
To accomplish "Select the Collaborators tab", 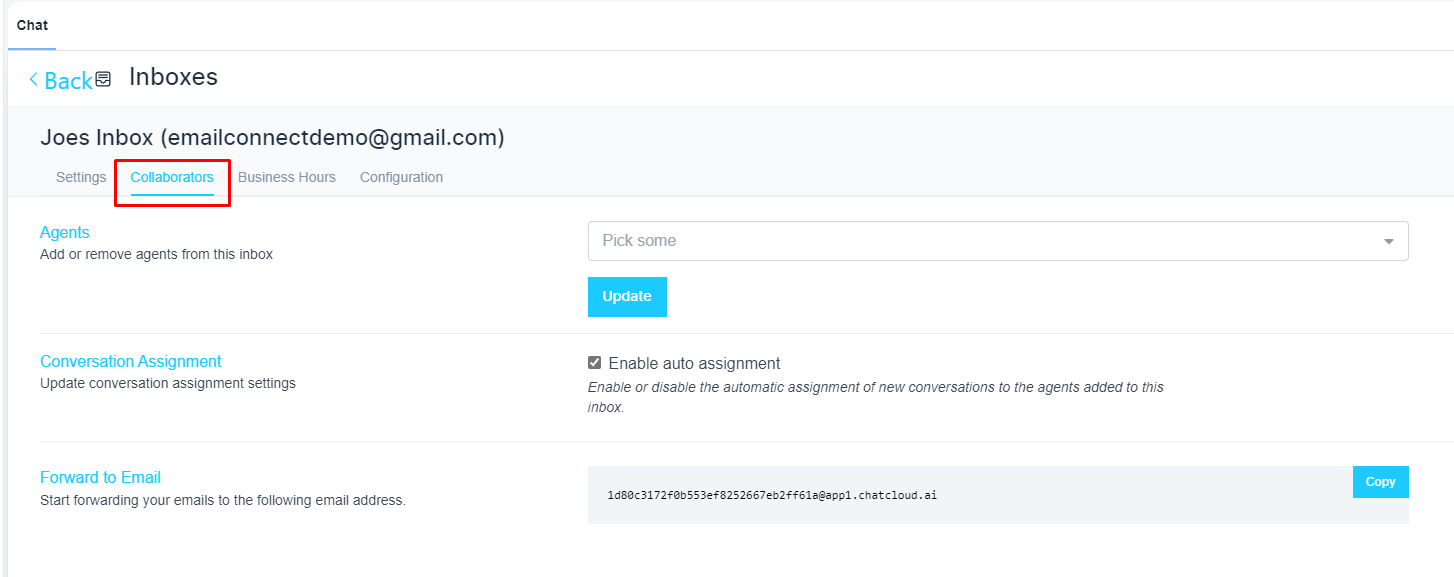I will (172, 177).
